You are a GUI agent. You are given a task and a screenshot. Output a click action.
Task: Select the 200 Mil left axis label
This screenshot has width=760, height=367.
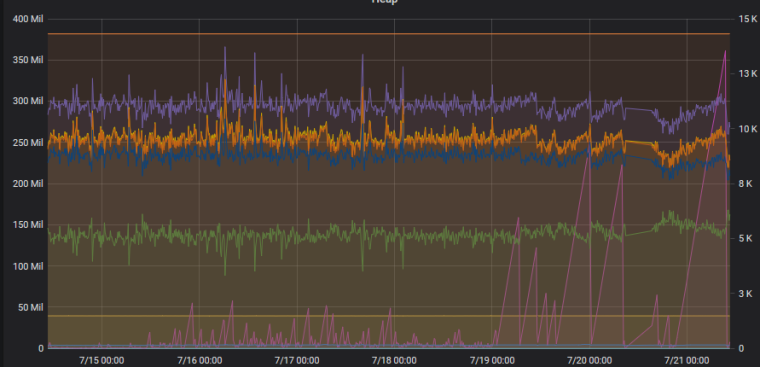coord(27,184)
